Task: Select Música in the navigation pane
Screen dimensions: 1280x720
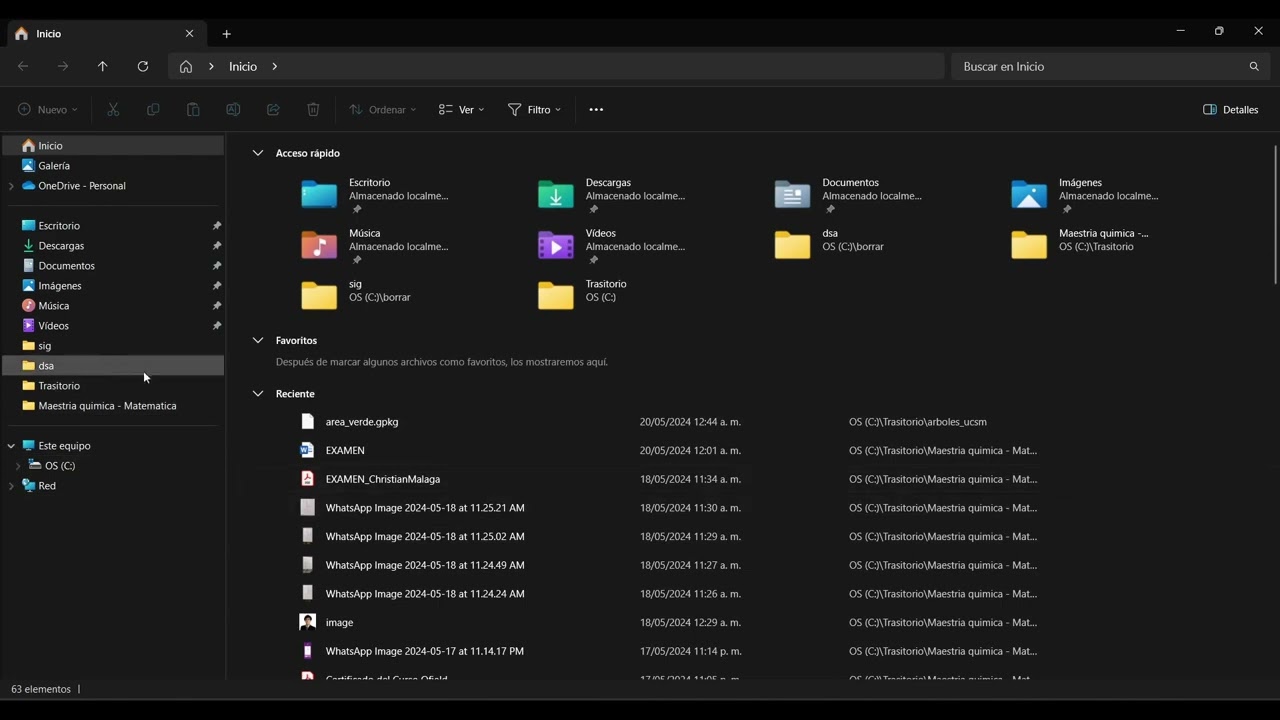Action: 113,306
